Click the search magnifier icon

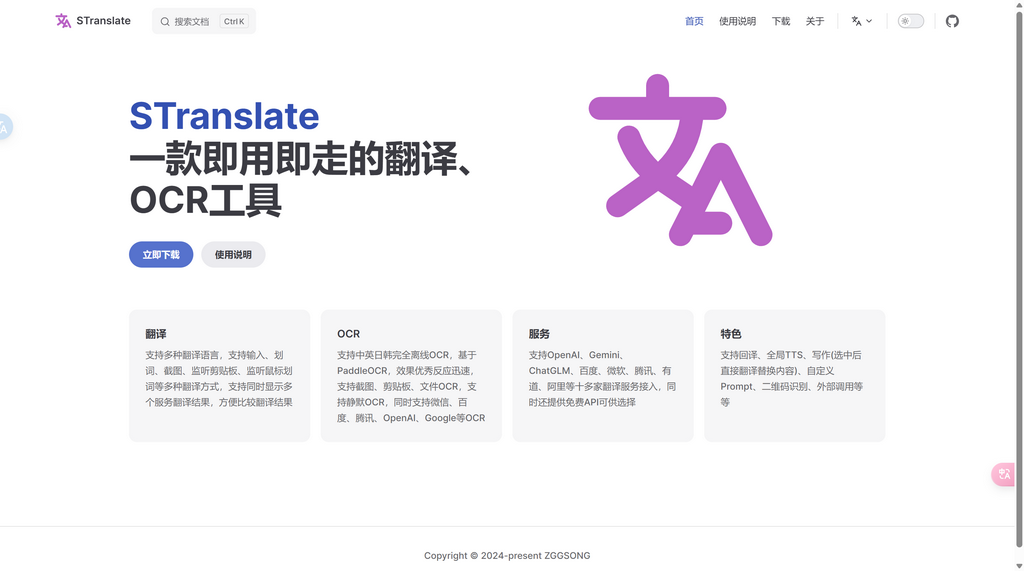165,22
